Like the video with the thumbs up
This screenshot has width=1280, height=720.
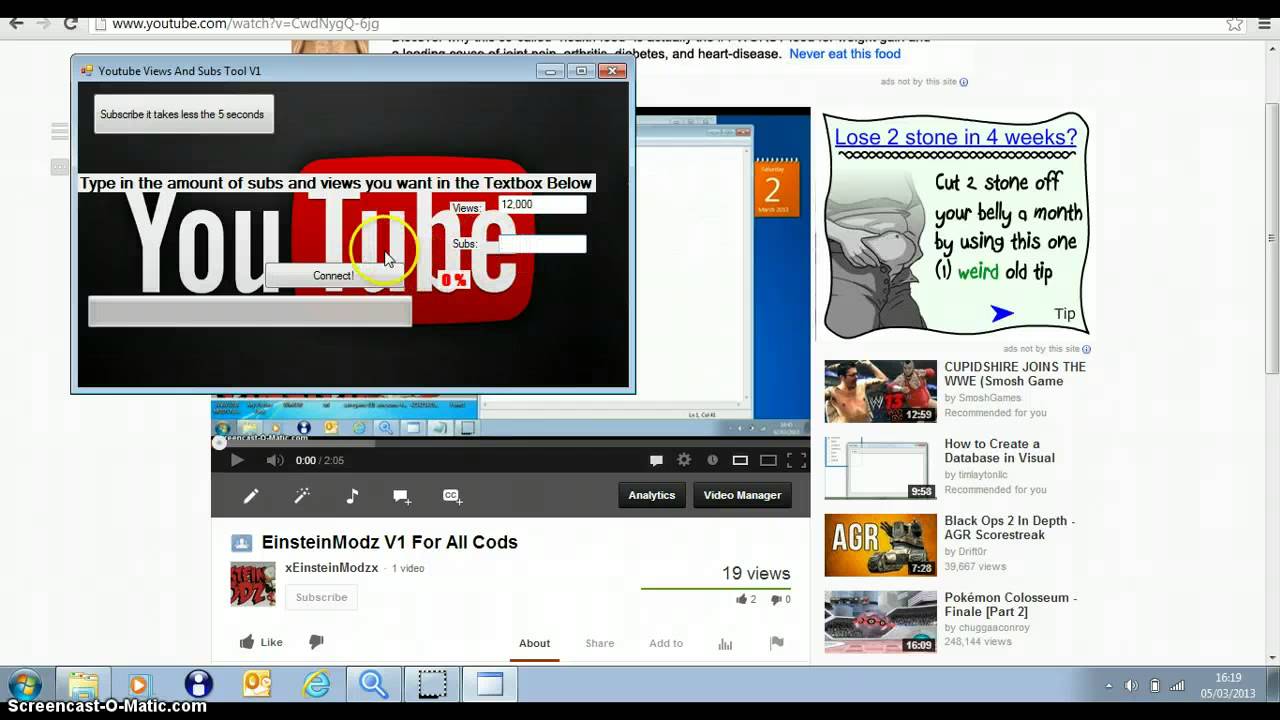coord(261,642)
